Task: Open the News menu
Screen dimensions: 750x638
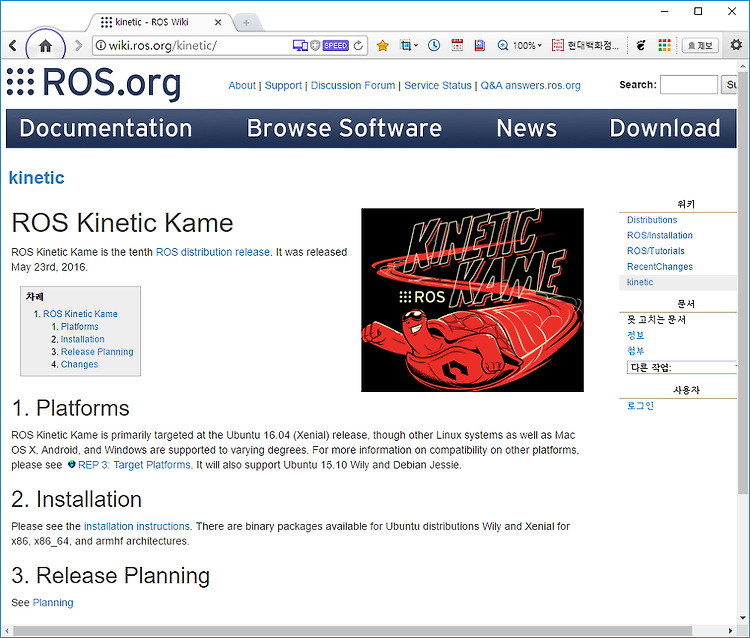Action: point(527,128)
